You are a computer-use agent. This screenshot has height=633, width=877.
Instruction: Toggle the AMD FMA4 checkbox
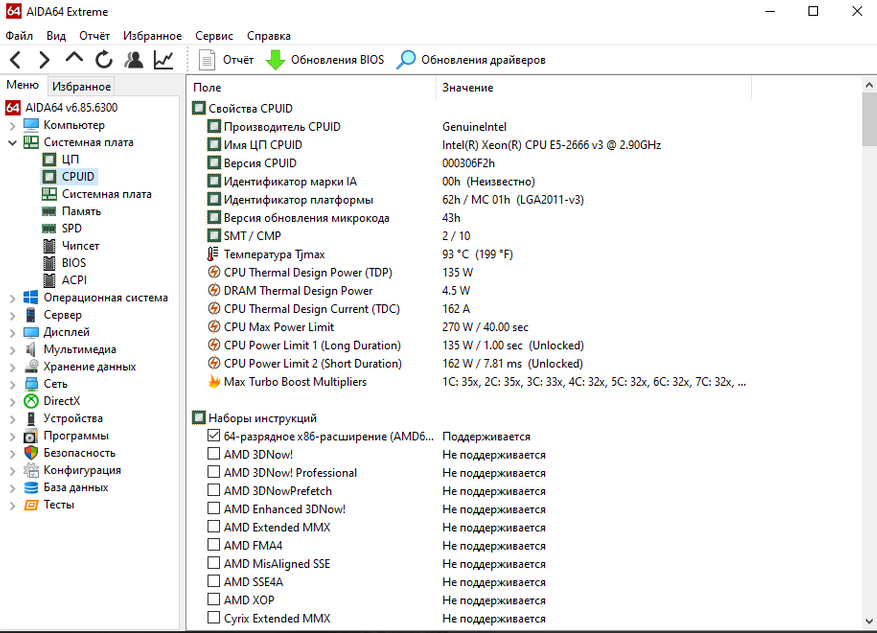pyautogui.click(x=213, y=546)
